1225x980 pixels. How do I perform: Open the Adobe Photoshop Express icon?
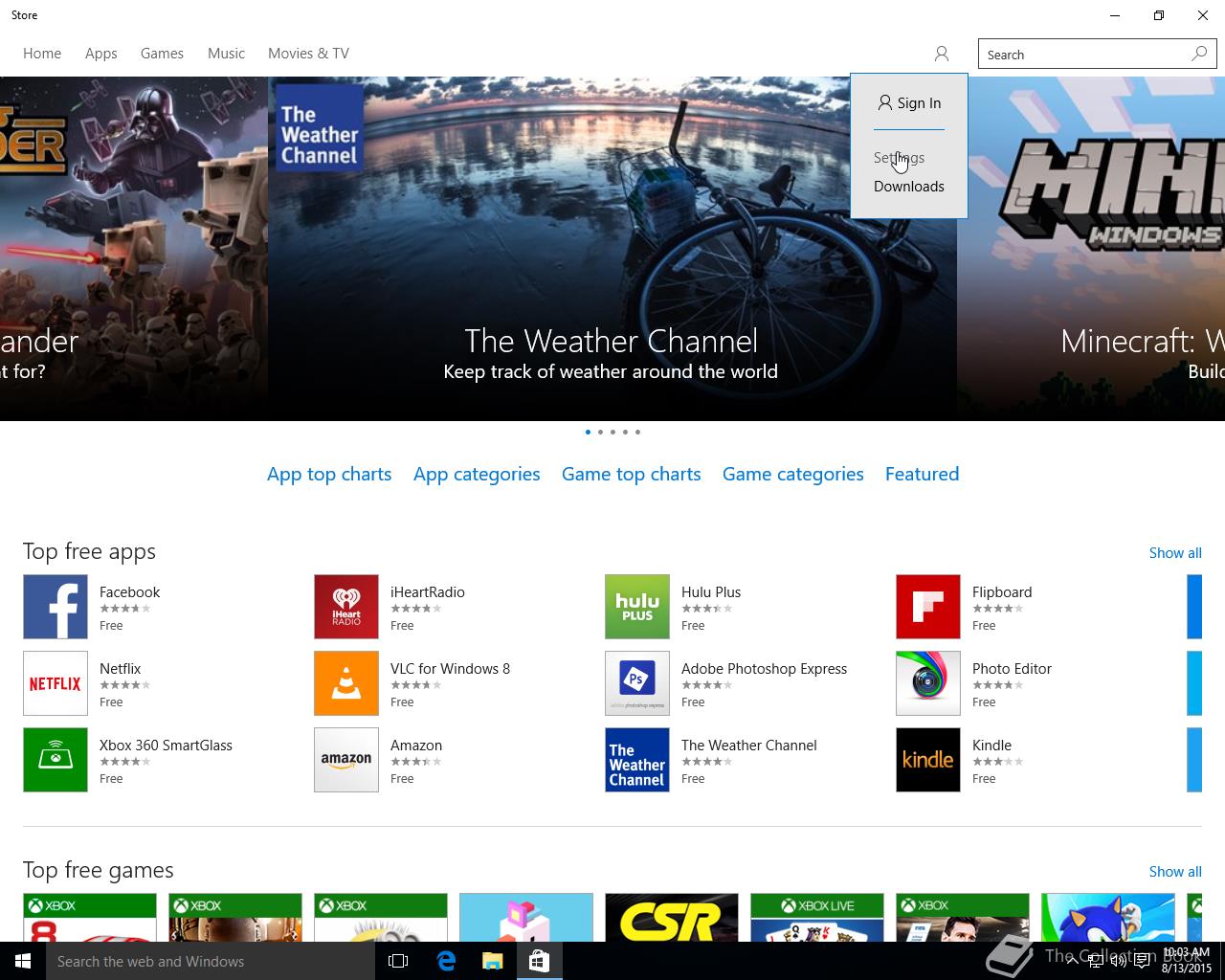(x=637, y=683)
